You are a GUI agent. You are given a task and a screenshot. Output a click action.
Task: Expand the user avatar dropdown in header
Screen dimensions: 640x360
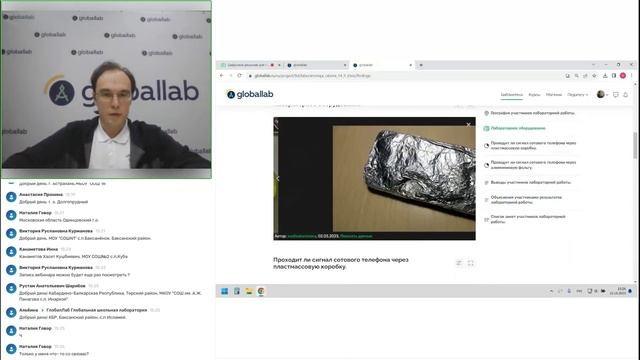pos(602,95)
